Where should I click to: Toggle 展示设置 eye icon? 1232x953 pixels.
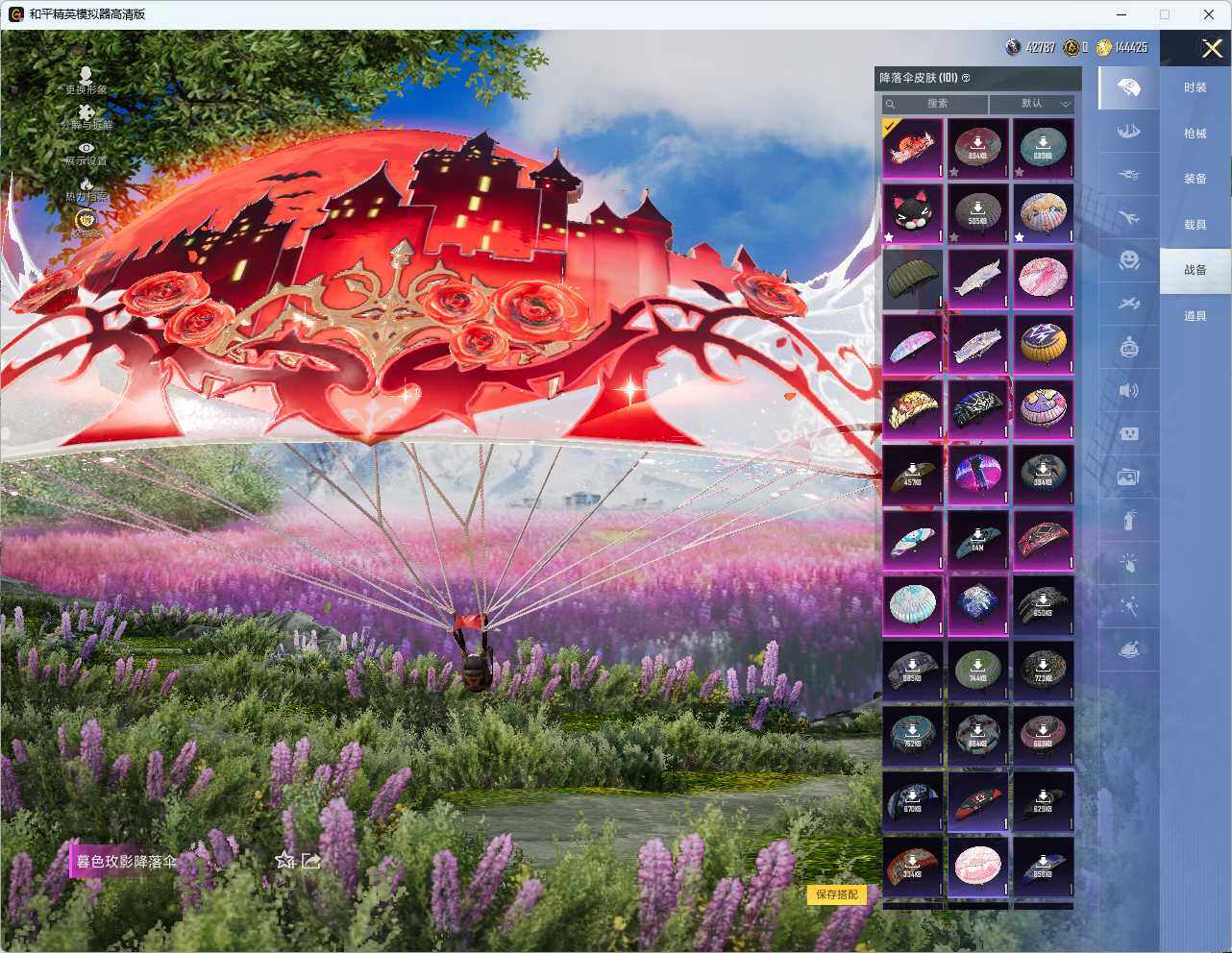click(86, 148)
